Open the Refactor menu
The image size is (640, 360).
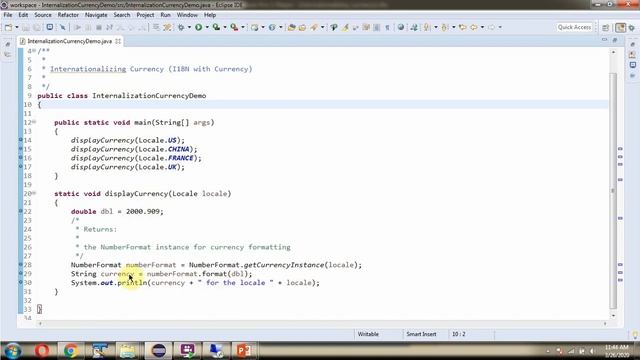[68, 15]
